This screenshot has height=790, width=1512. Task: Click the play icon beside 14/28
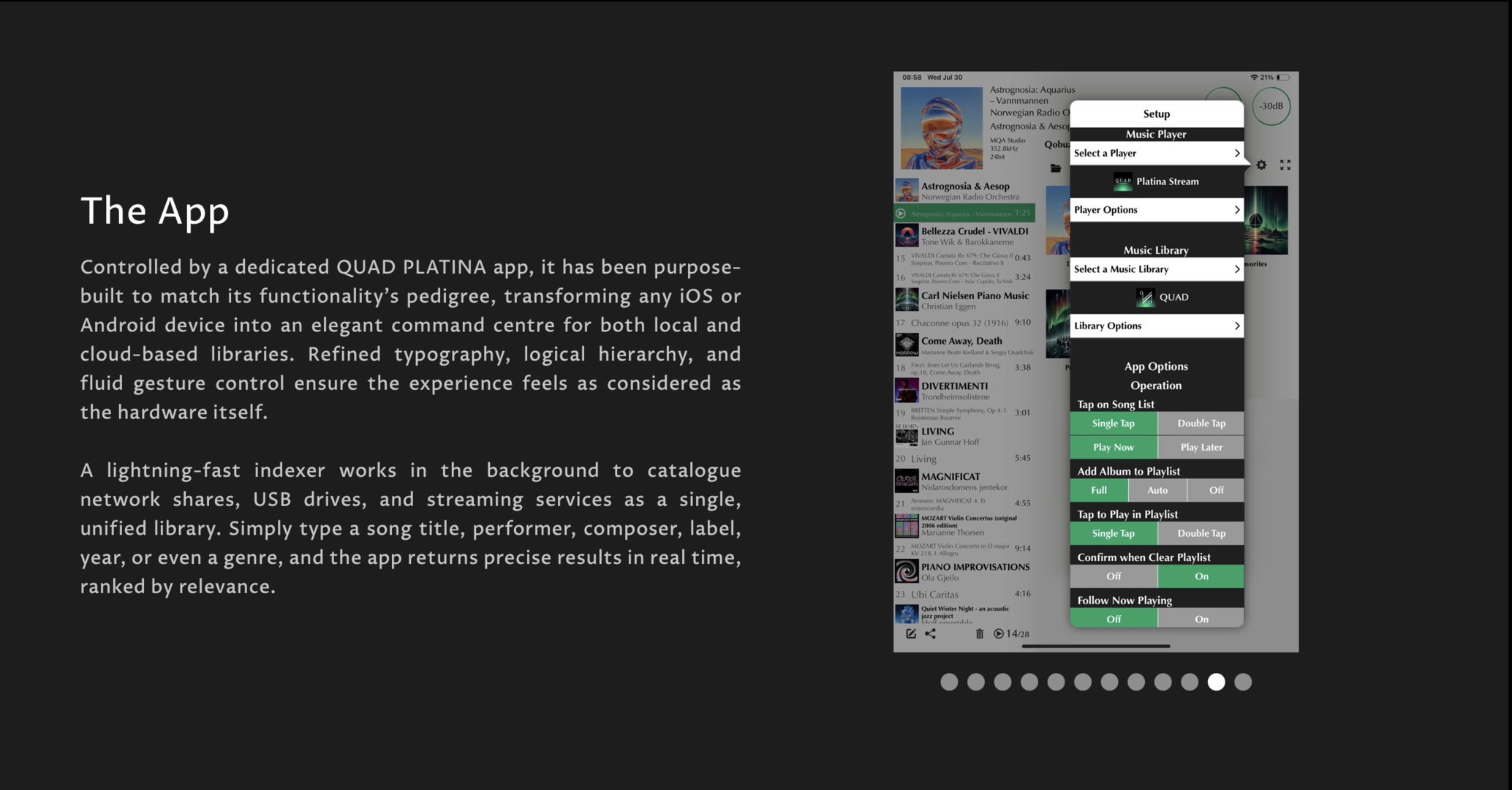point(998,633)
